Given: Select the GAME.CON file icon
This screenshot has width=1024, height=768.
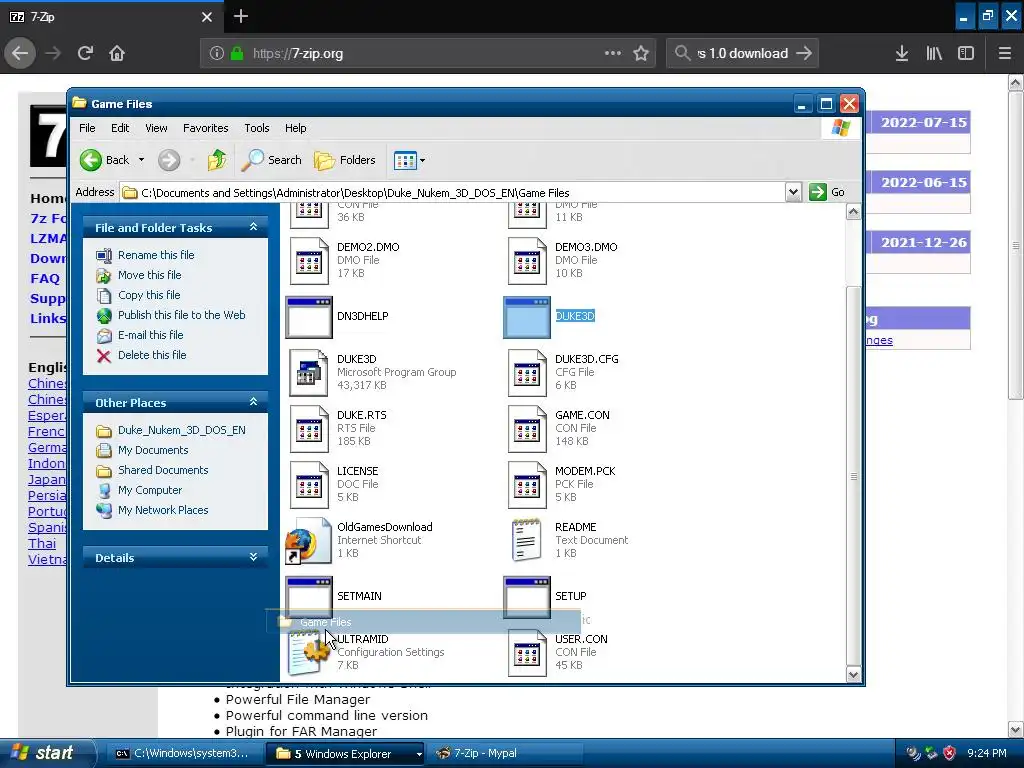Looking at the screenshot, I should point(527,429).
